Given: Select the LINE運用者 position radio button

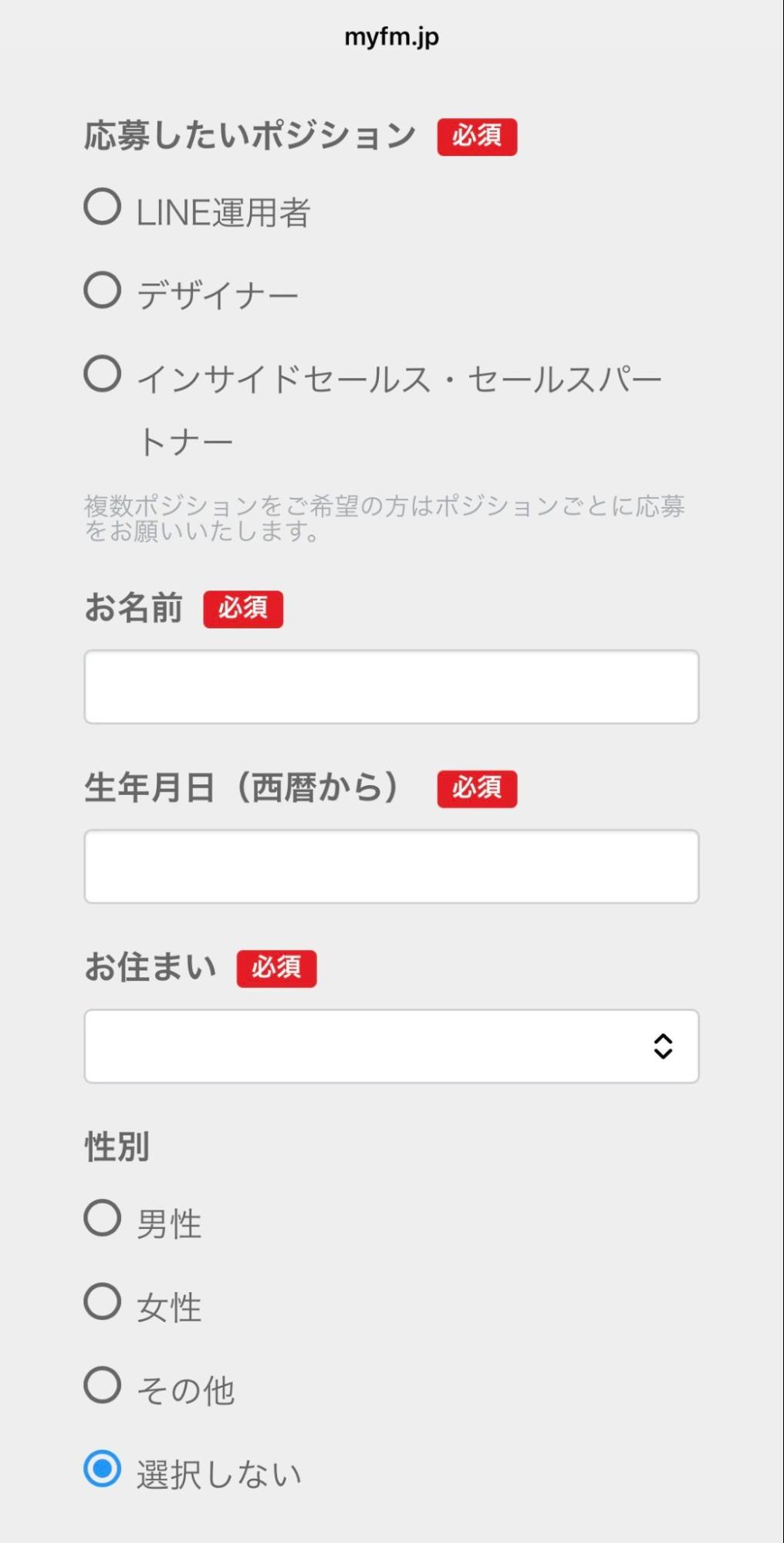Looking at the screenshot, I should point(103,207).
